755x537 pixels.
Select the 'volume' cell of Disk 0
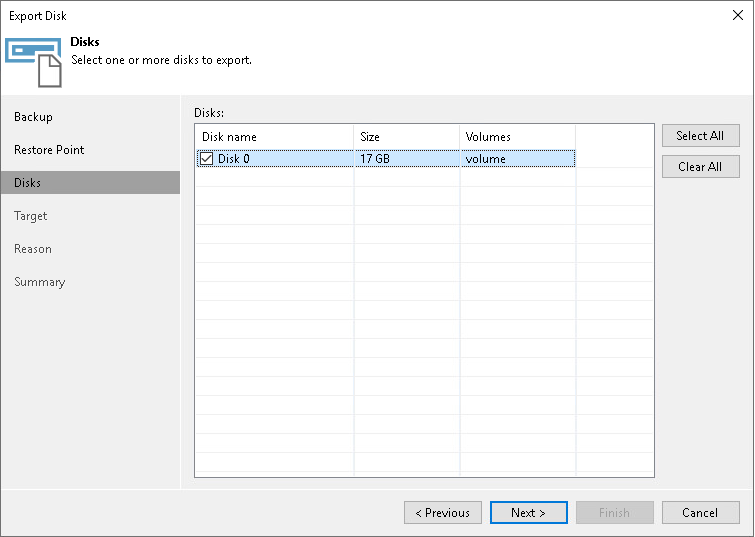(x=518, y=158)
